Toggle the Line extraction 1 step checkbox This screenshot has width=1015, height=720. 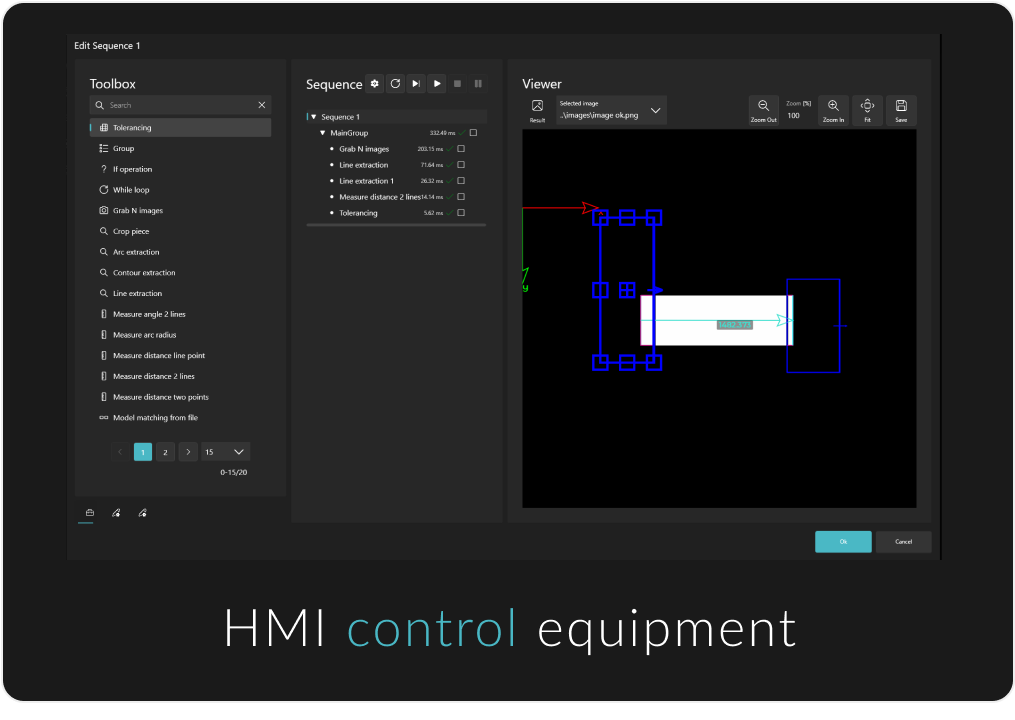pos(461,181)
